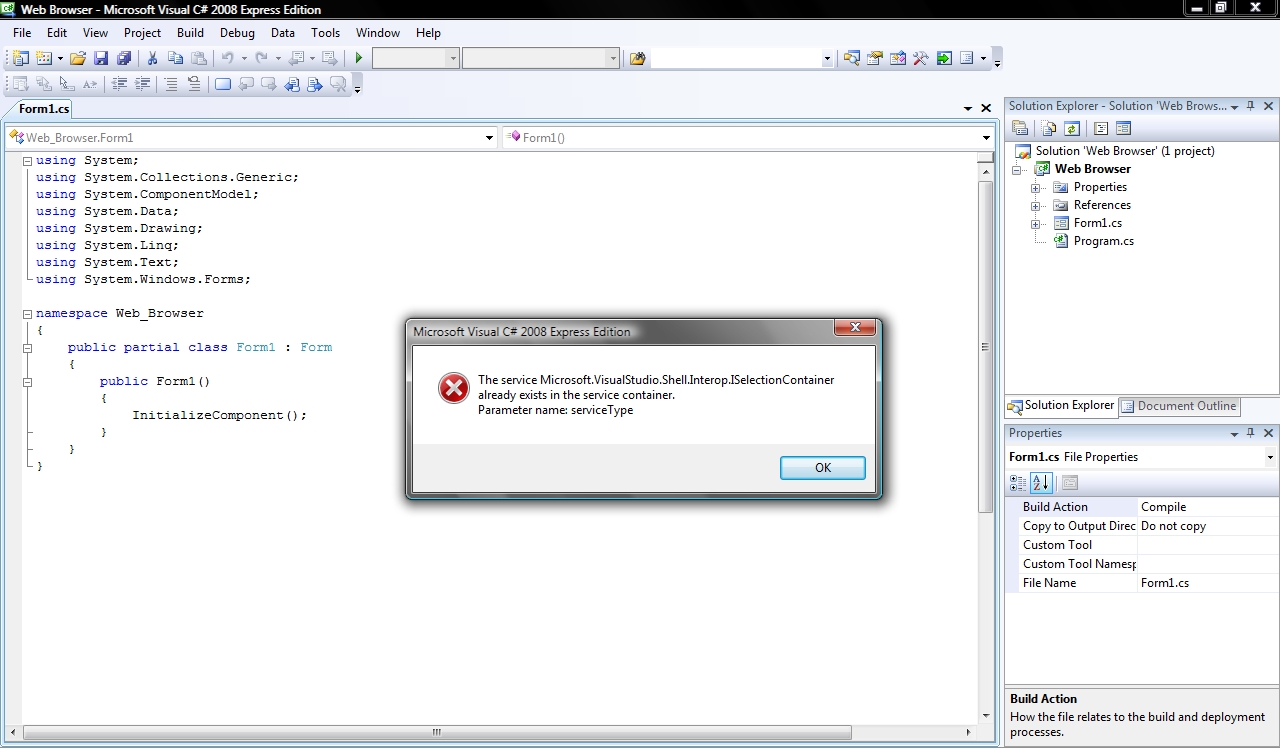Screen dimensions: 1280x749
Task: Save Form1.cs with the floppy disk icon
Action: [x=101, y=59]
